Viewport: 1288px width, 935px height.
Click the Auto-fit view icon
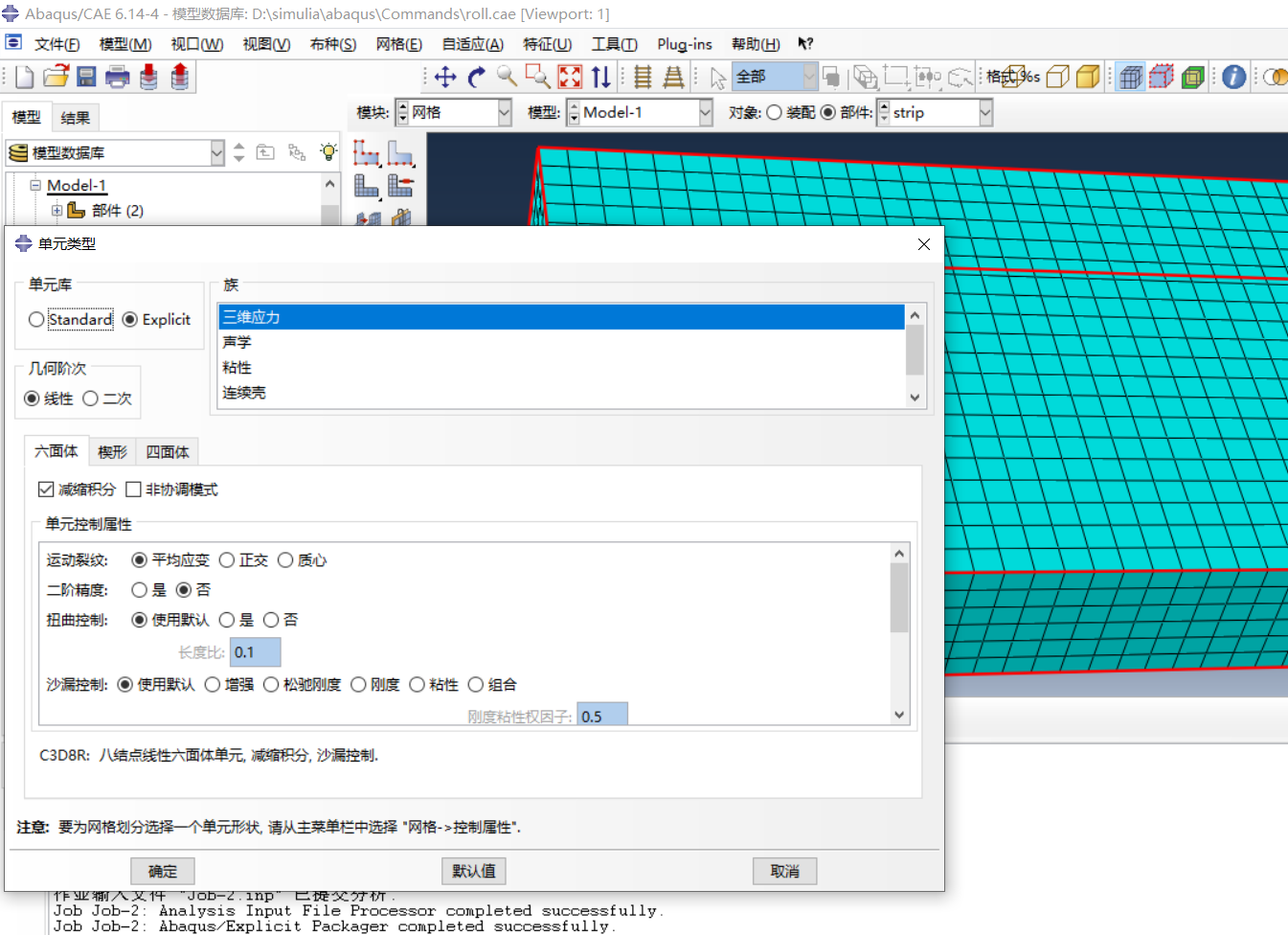(570, 78)
